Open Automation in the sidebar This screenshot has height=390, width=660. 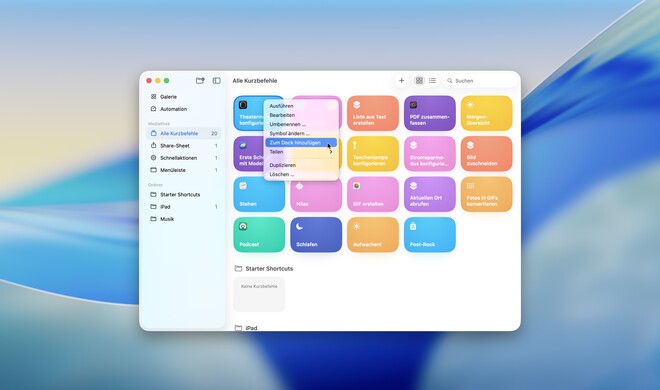click(x=183, y=109)
